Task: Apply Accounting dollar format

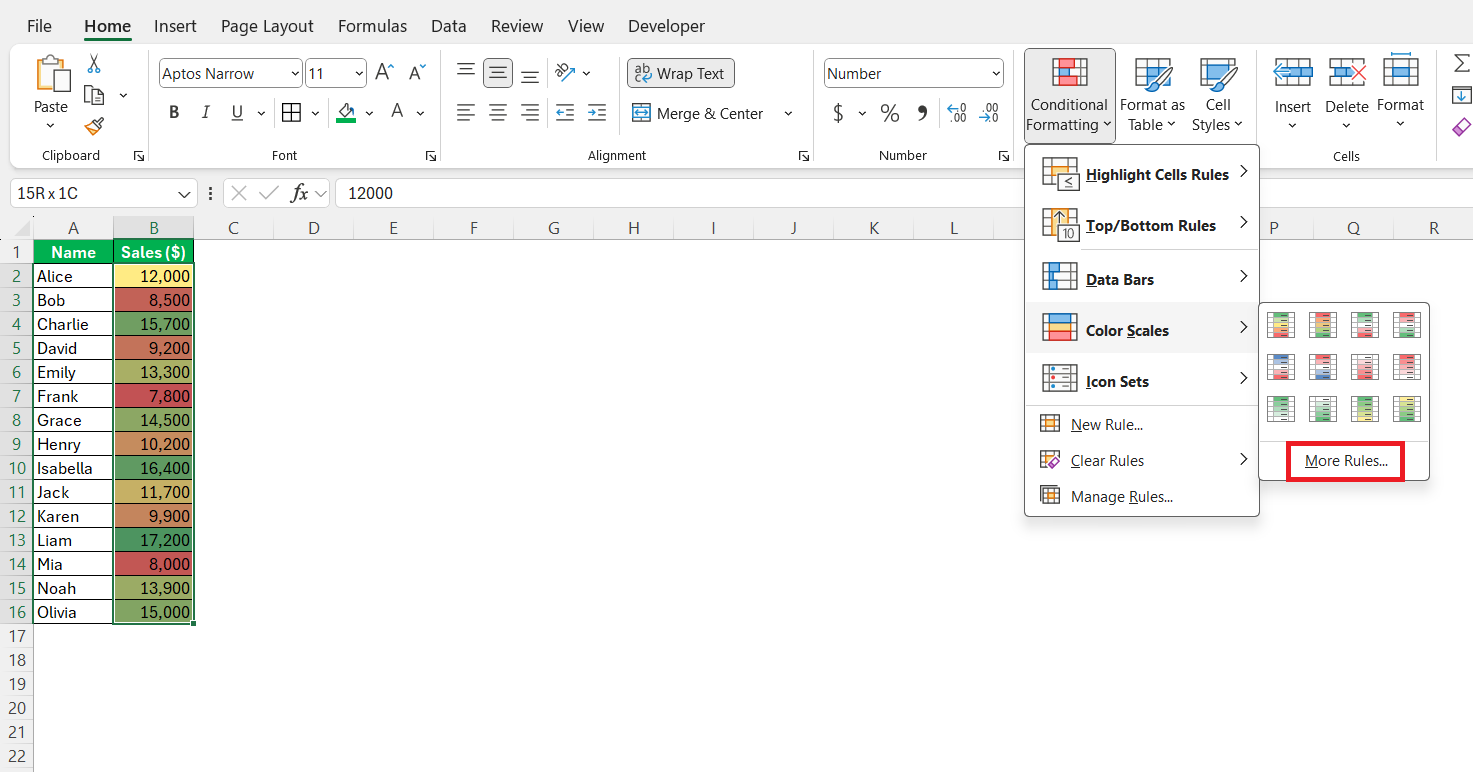Action: point(838,113)
